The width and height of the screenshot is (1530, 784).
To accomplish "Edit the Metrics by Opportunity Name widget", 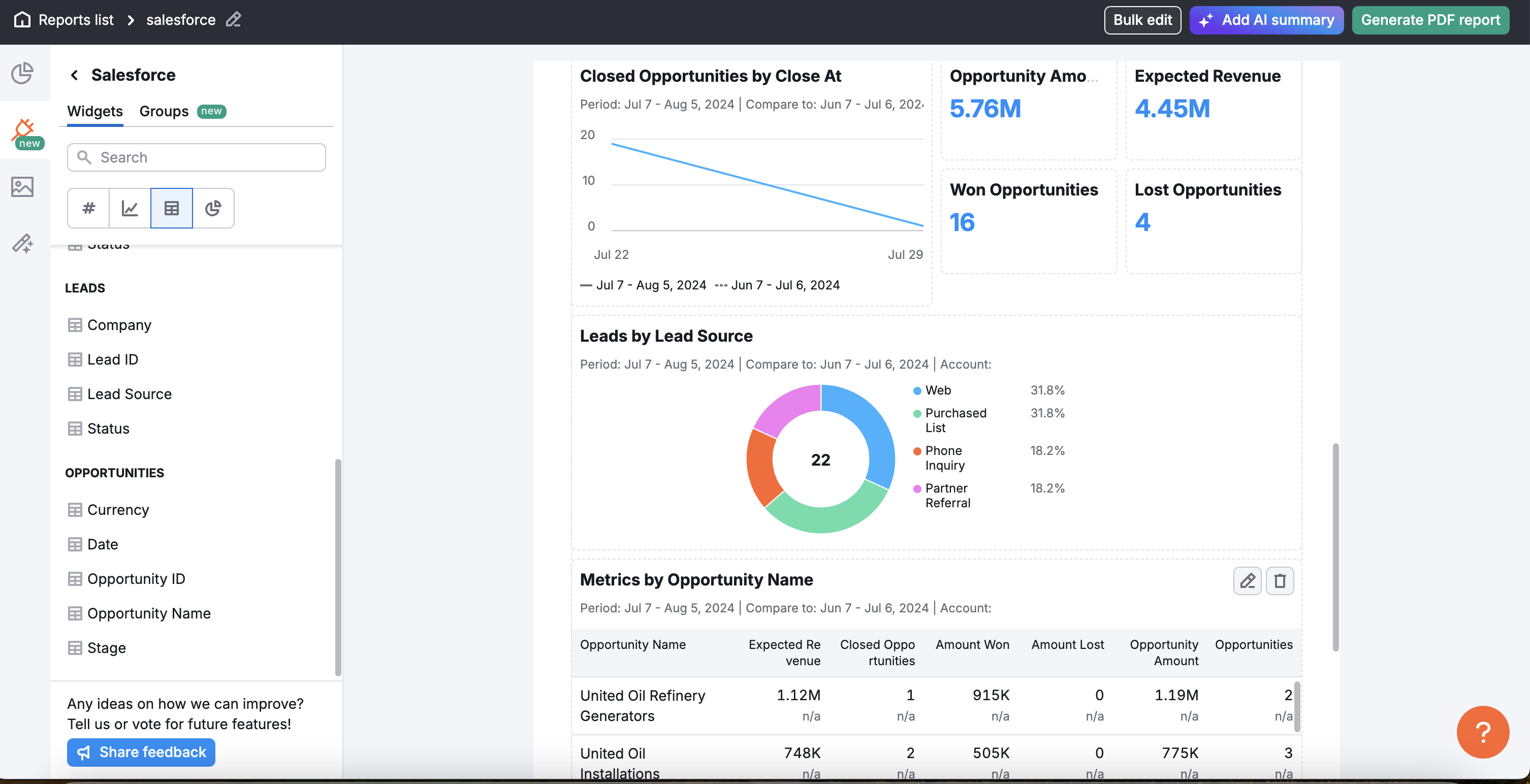I will click(1247, 580).
